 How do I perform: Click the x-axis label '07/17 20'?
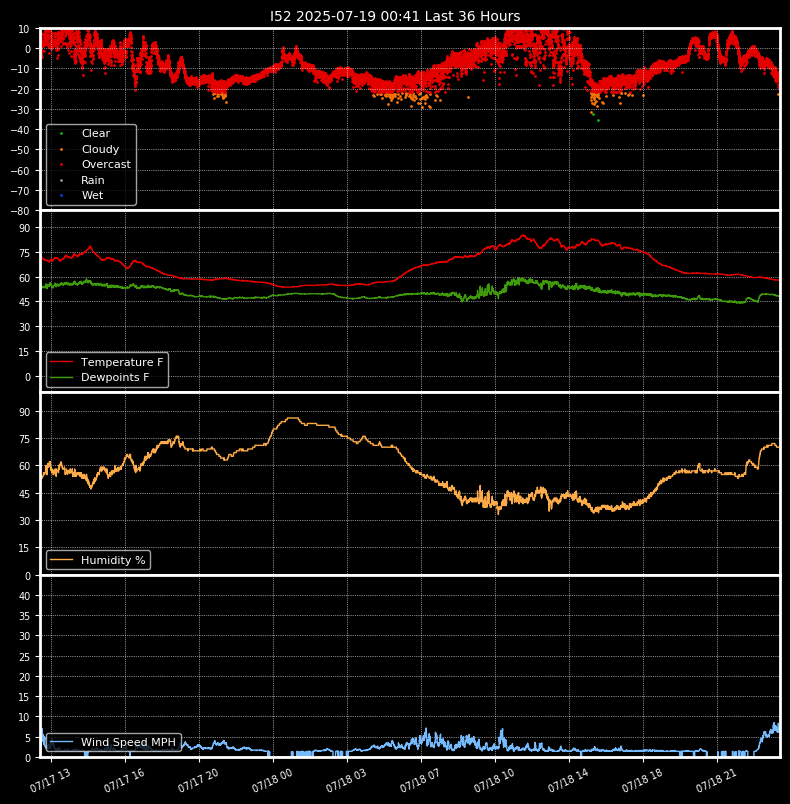[x=198, y=780]
